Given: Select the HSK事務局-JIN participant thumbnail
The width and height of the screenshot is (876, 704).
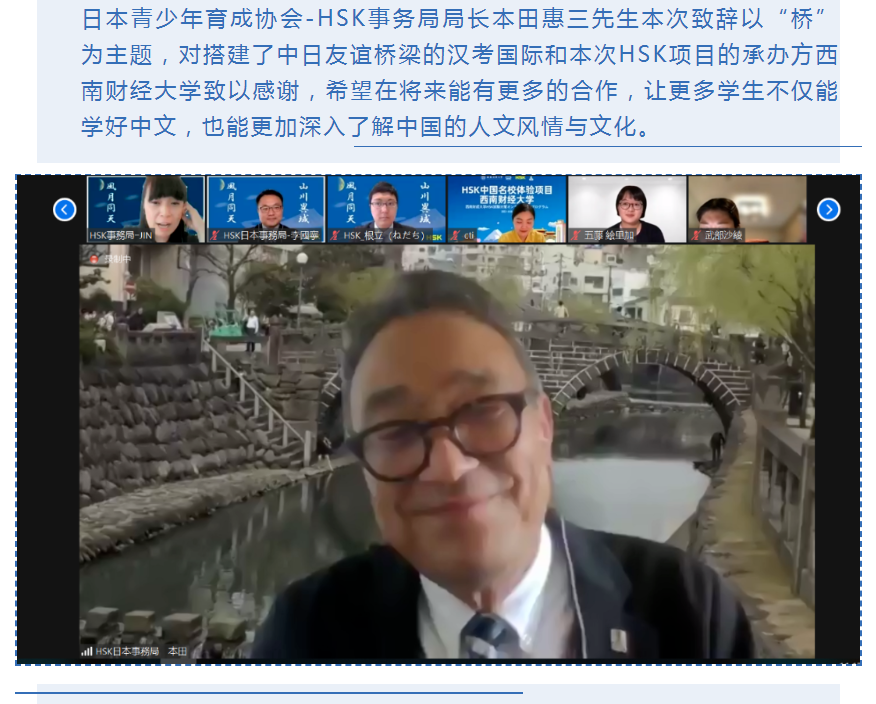Looking at the screenshot, I should 145,209.
